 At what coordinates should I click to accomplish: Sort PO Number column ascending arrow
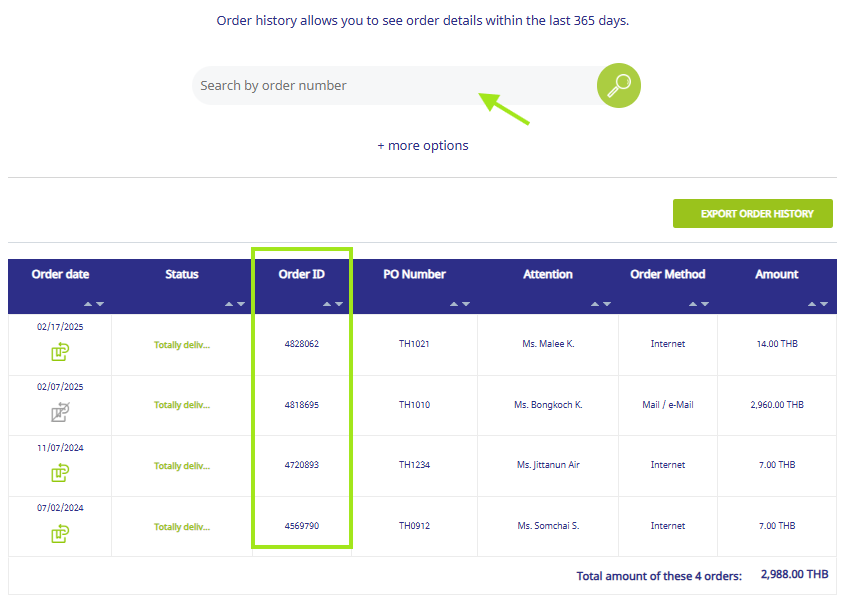tap(452, 303)
